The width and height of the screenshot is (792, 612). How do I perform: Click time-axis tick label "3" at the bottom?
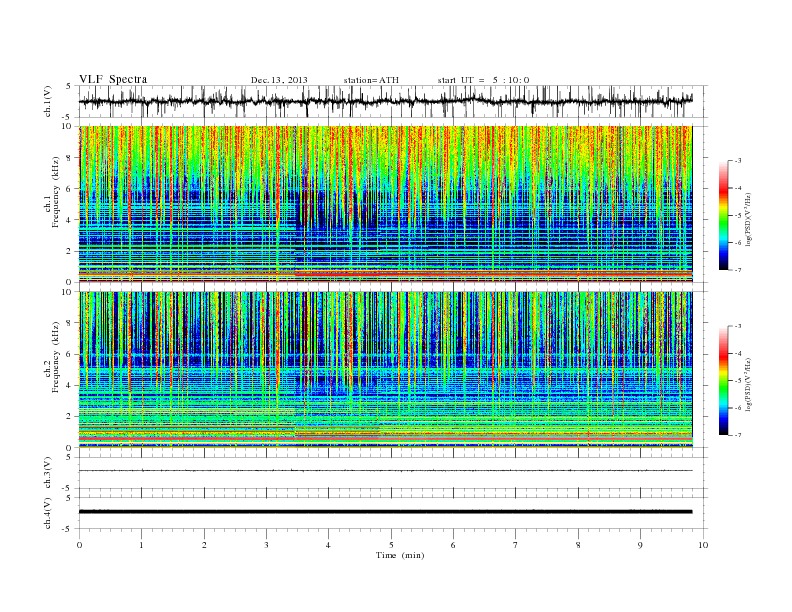tap(266, 545)
